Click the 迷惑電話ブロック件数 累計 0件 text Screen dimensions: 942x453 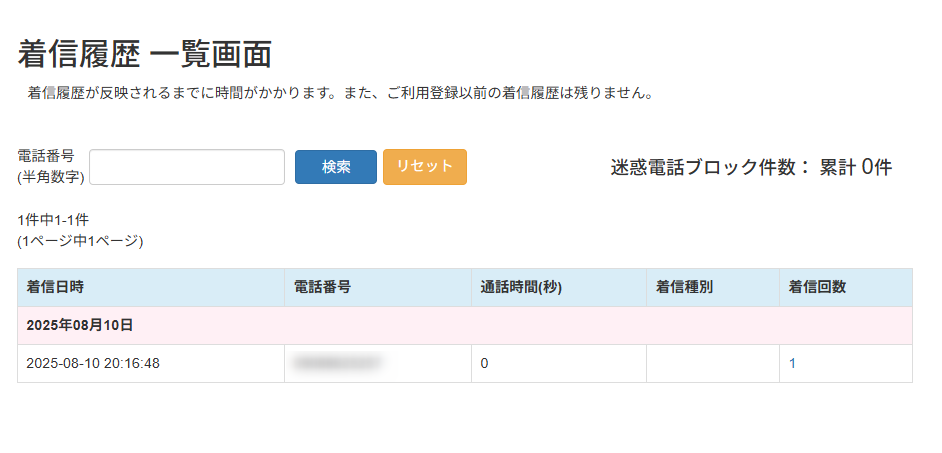(x=751, y=167)
